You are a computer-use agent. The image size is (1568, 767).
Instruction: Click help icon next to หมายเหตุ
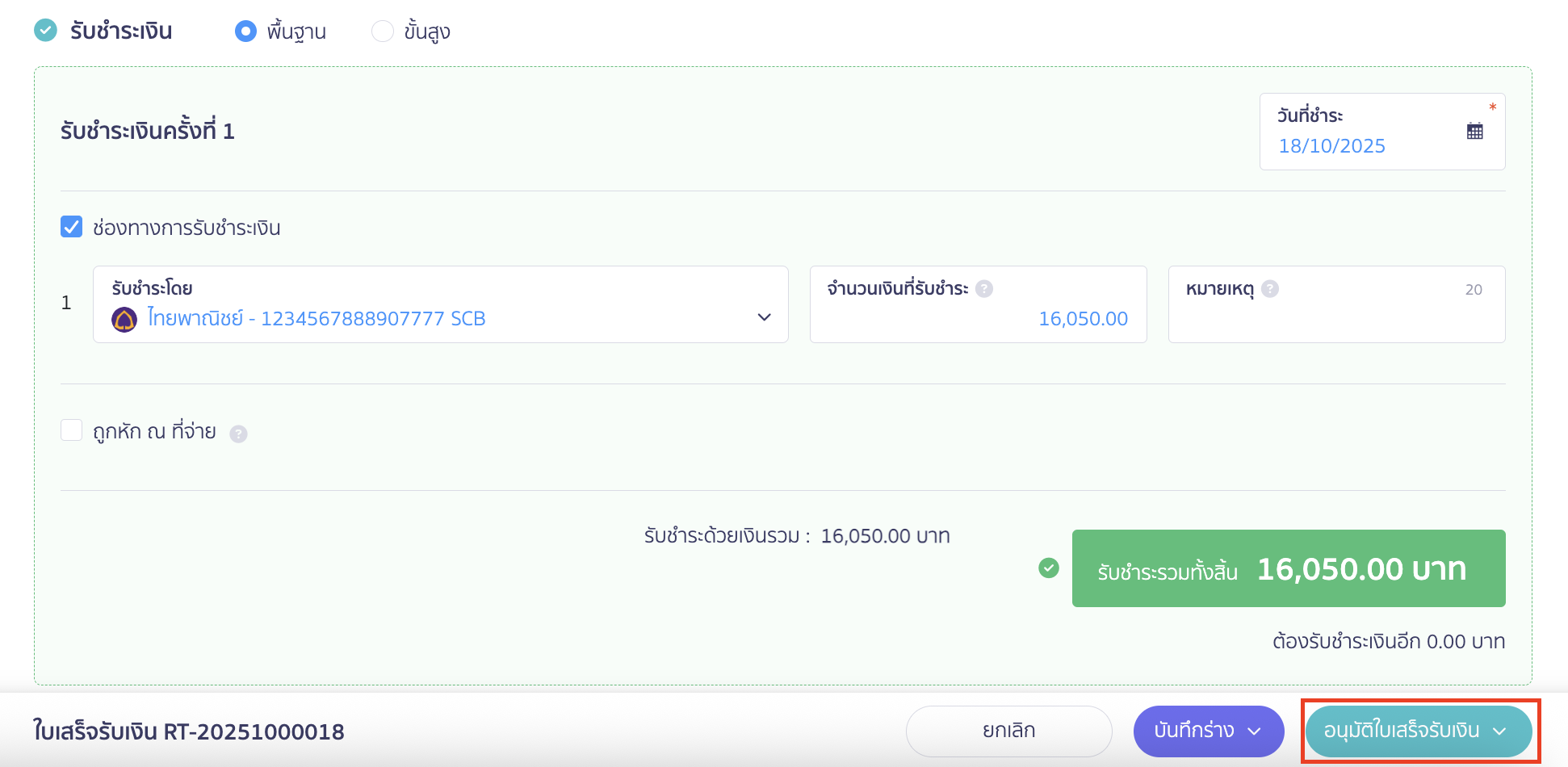[x=1270, y=289]
